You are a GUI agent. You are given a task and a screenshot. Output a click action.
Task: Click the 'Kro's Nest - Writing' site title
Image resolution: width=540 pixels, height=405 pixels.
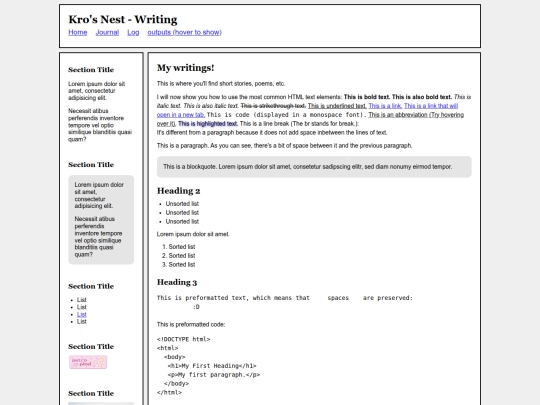click(x=123, y=19)
